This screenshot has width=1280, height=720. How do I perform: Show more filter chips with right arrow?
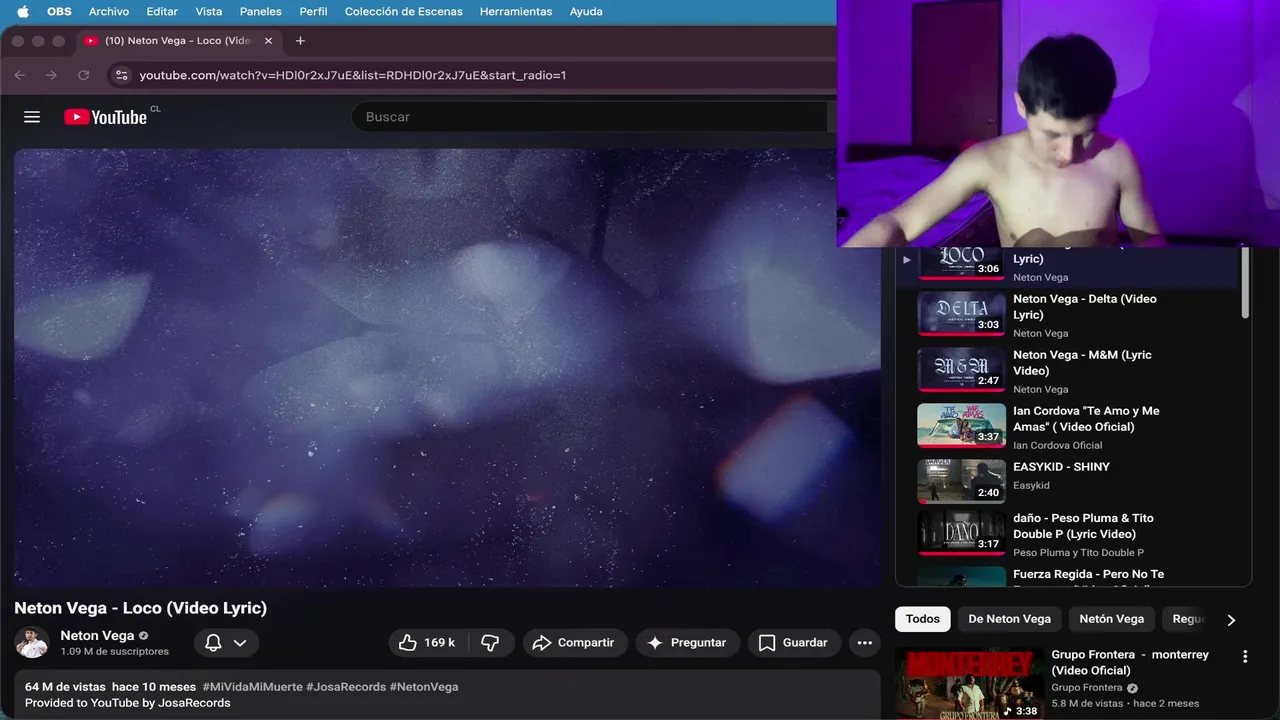[1231, 620]
